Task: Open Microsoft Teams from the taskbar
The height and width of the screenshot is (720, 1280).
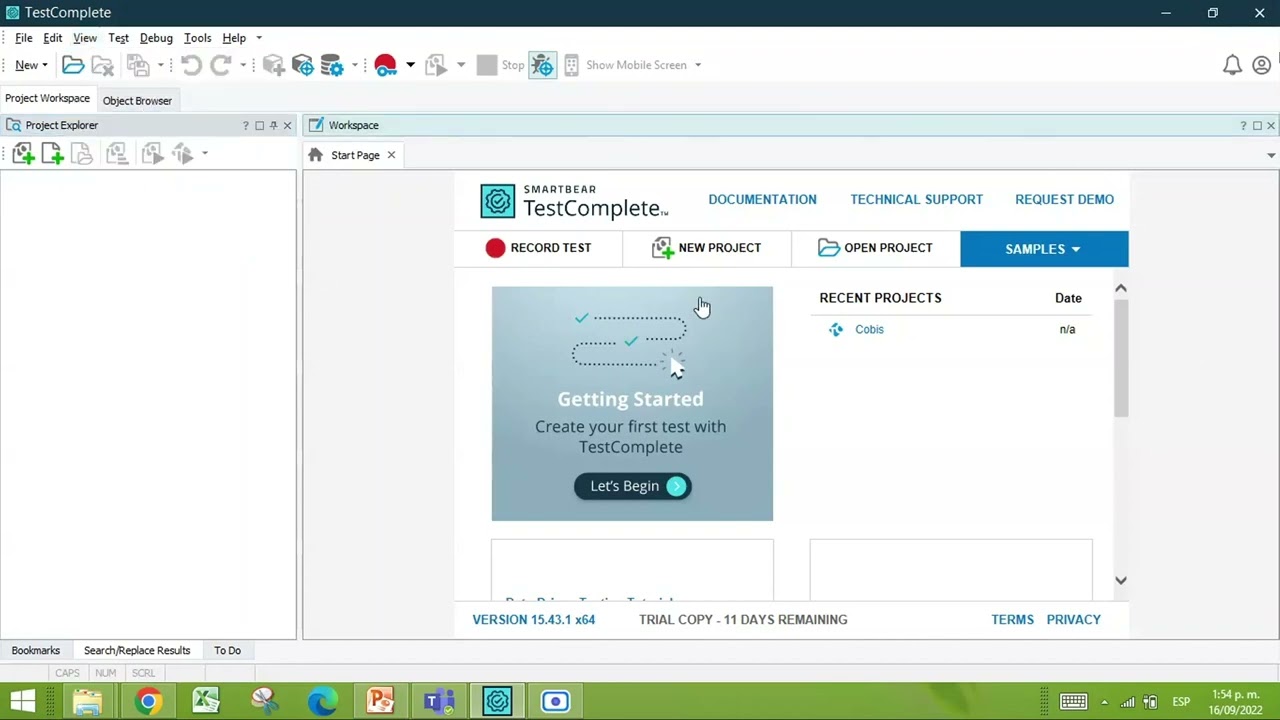Action: pyautogui.click(x=439, y=701)
